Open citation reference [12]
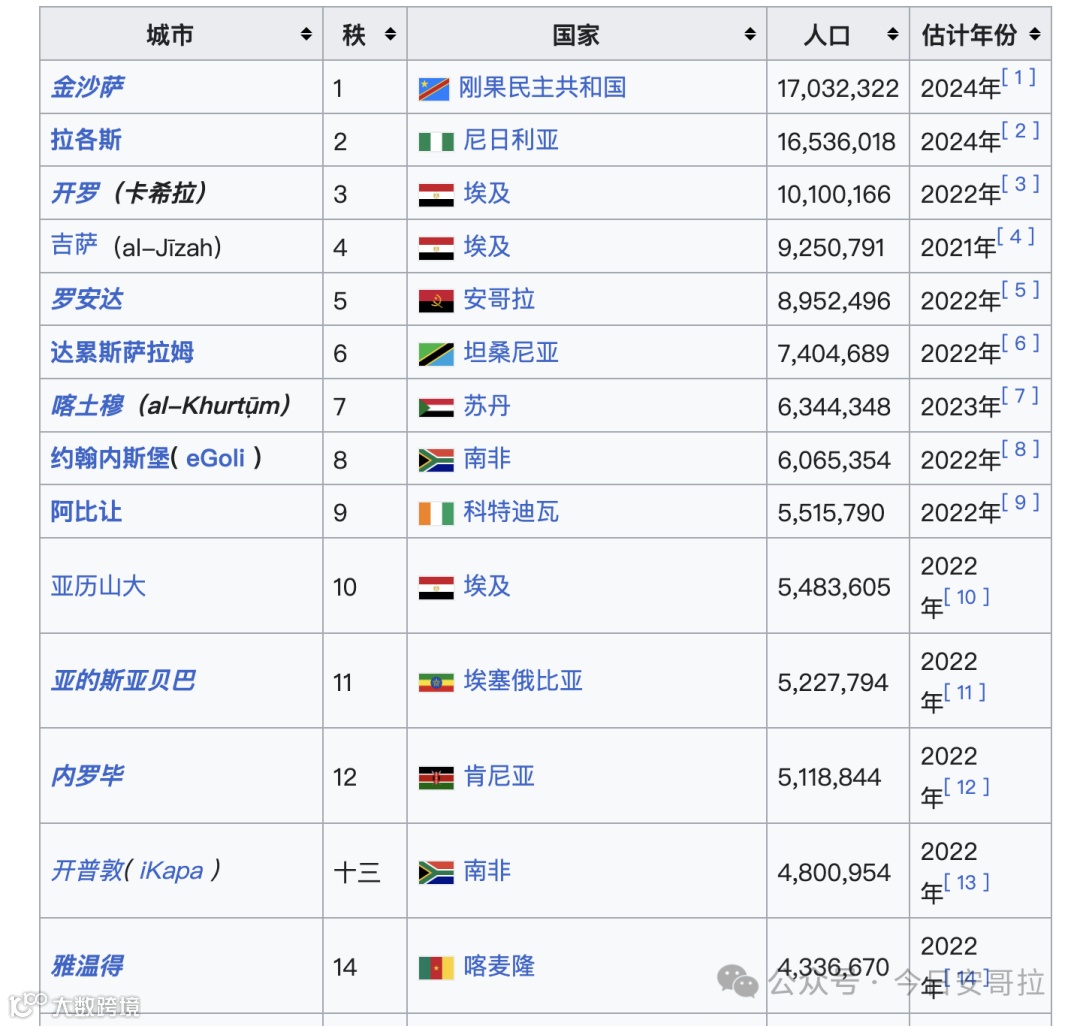This screenshot has height=1026, width=1080. click(x=967, y=787)
